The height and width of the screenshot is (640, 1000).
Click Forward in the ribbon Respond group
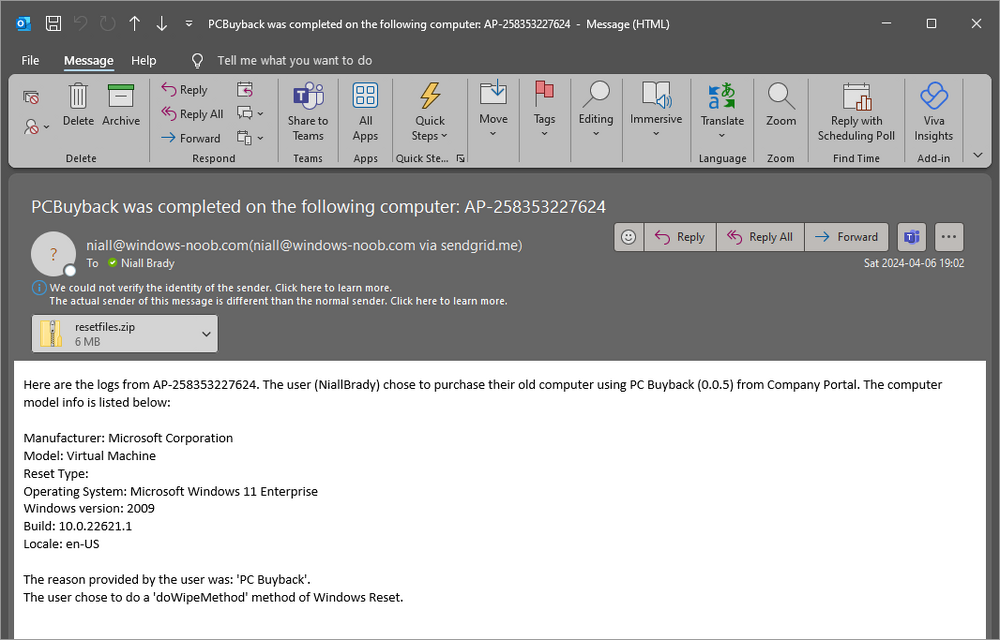[x=190, y=138]
